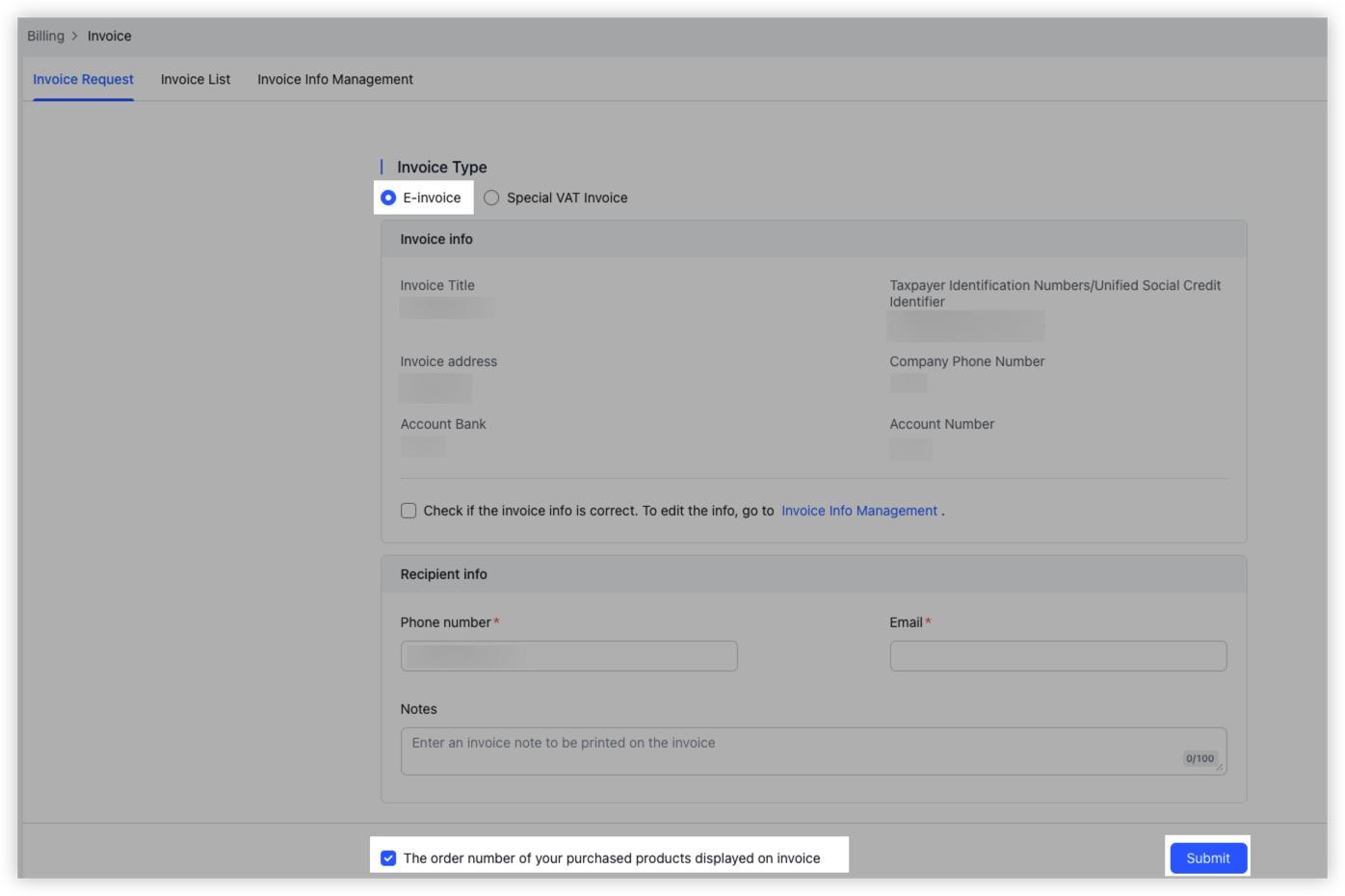Select the Special VAT Invoice option

(491, 197)
